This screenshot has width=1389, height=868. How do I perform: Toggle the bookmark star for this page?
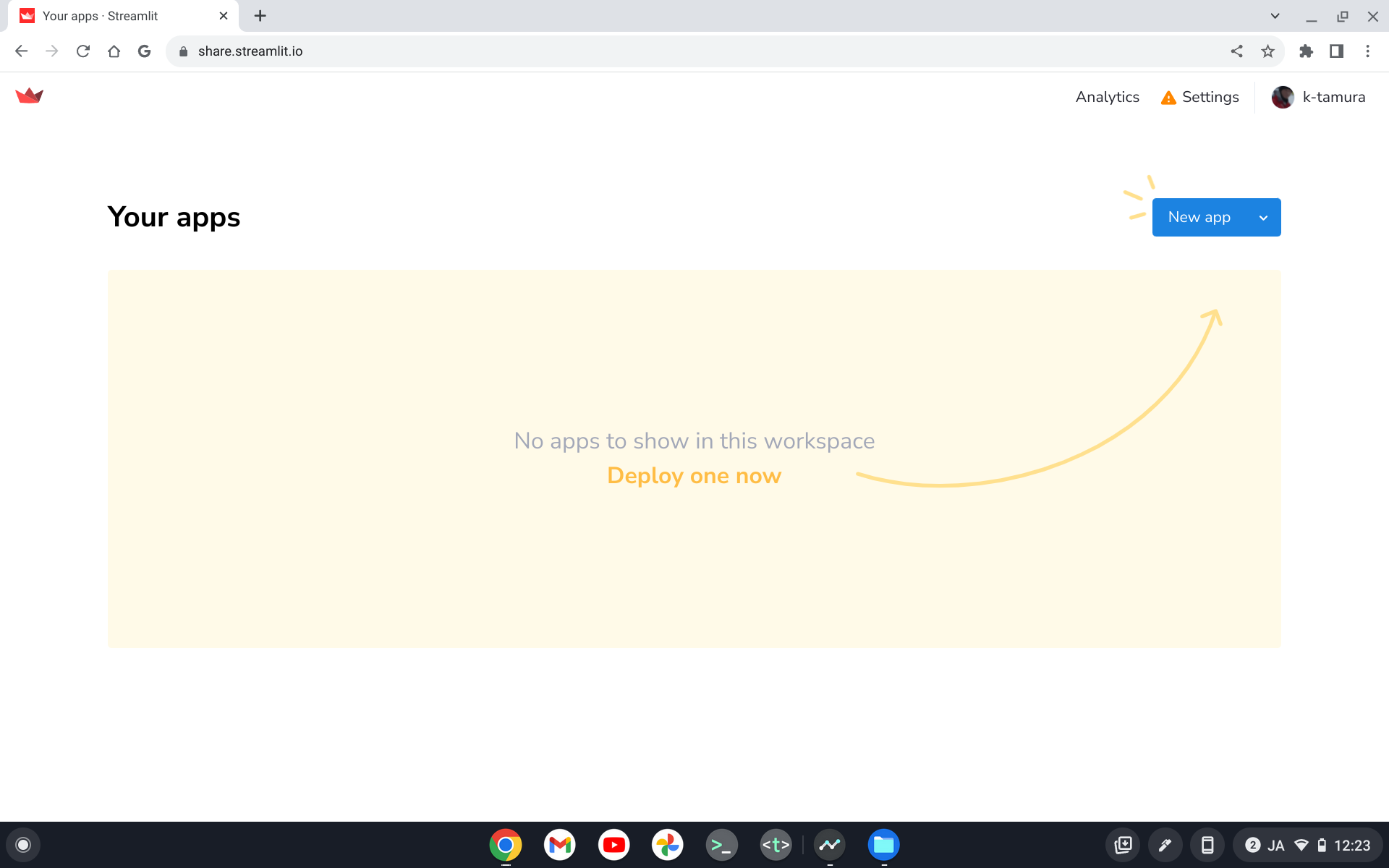(1267, 51)
